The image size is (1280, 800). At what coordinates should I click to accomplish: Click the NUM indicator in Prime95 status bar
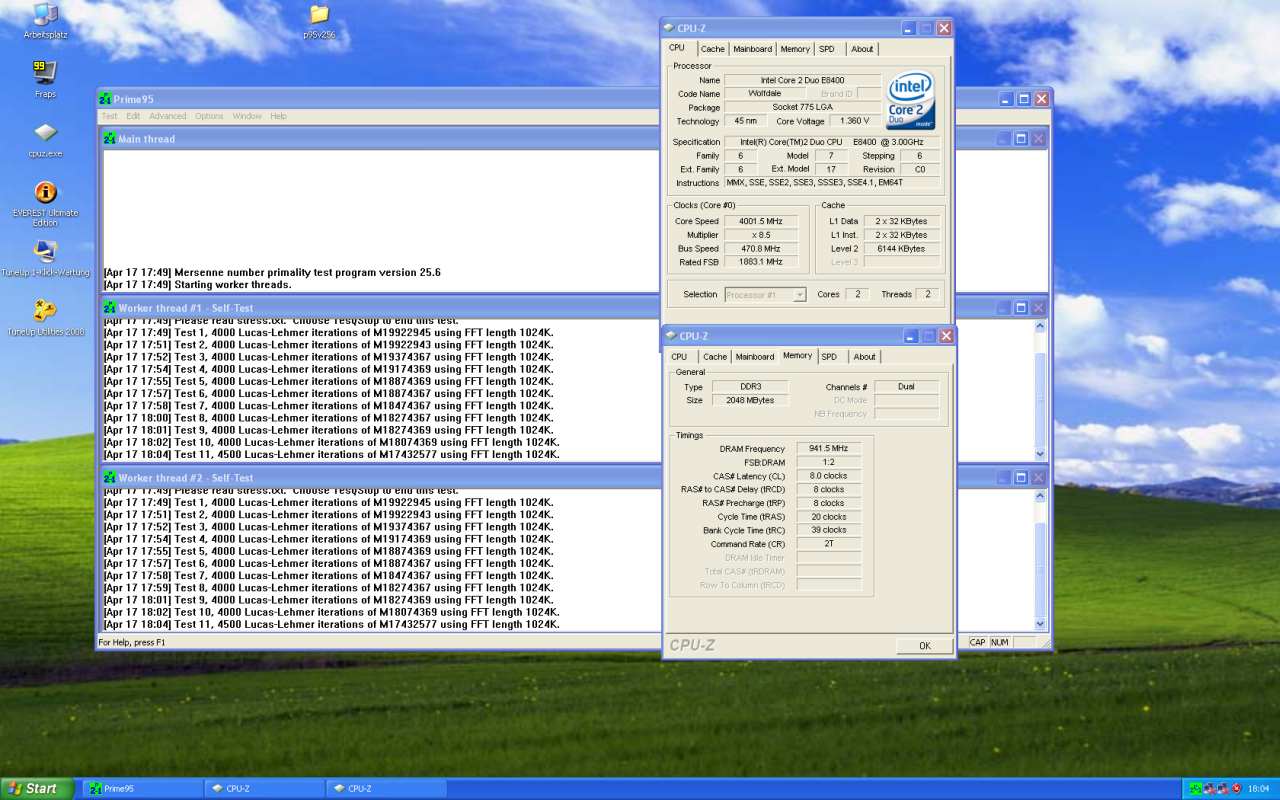point(1000,642)
